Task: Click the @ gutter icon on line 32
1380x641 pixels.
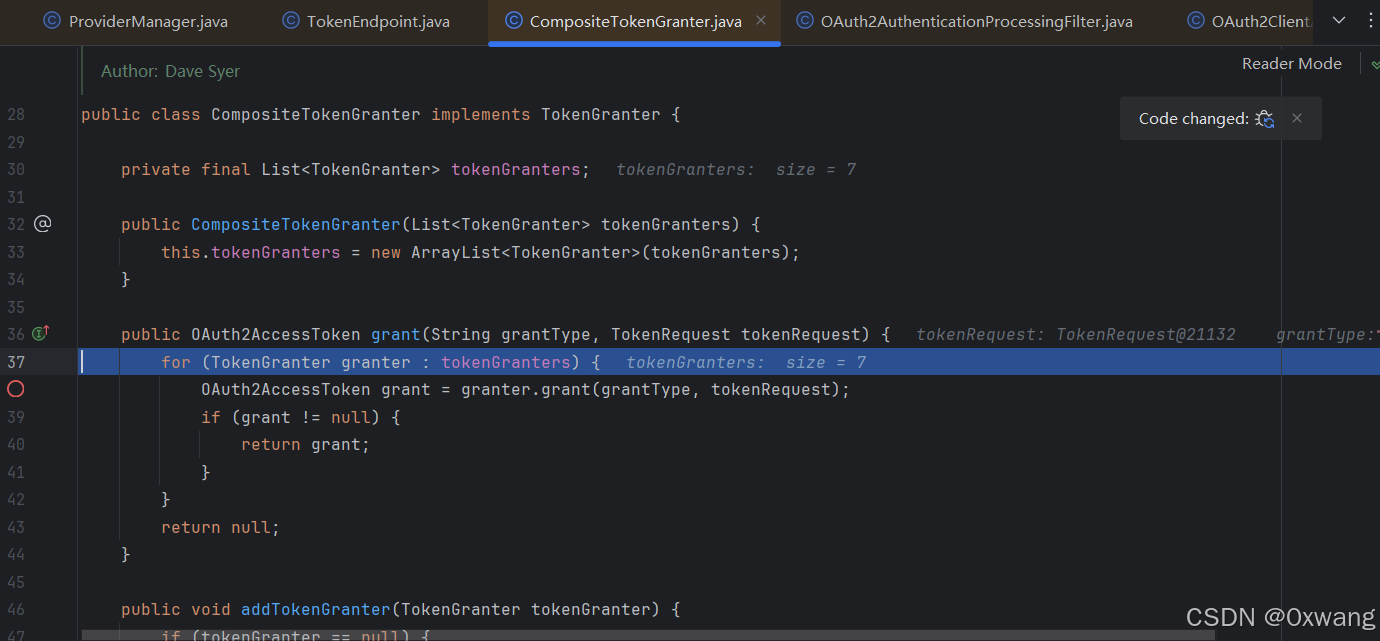Action: coord(42,224)
